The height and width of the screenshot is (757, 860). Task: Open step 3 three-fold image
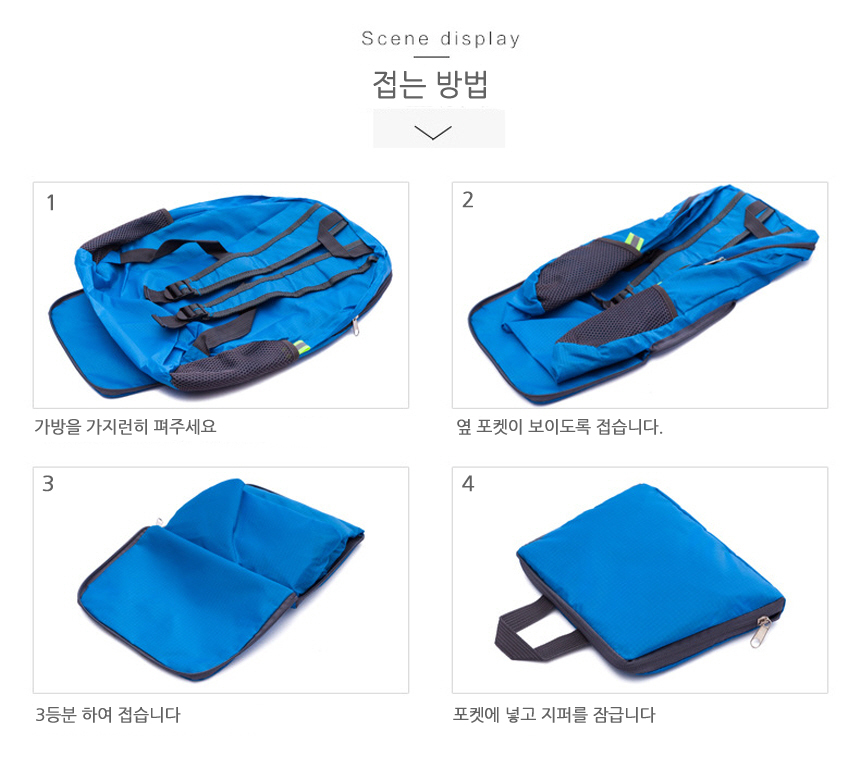pyautogui.click(x=220, y=580)
